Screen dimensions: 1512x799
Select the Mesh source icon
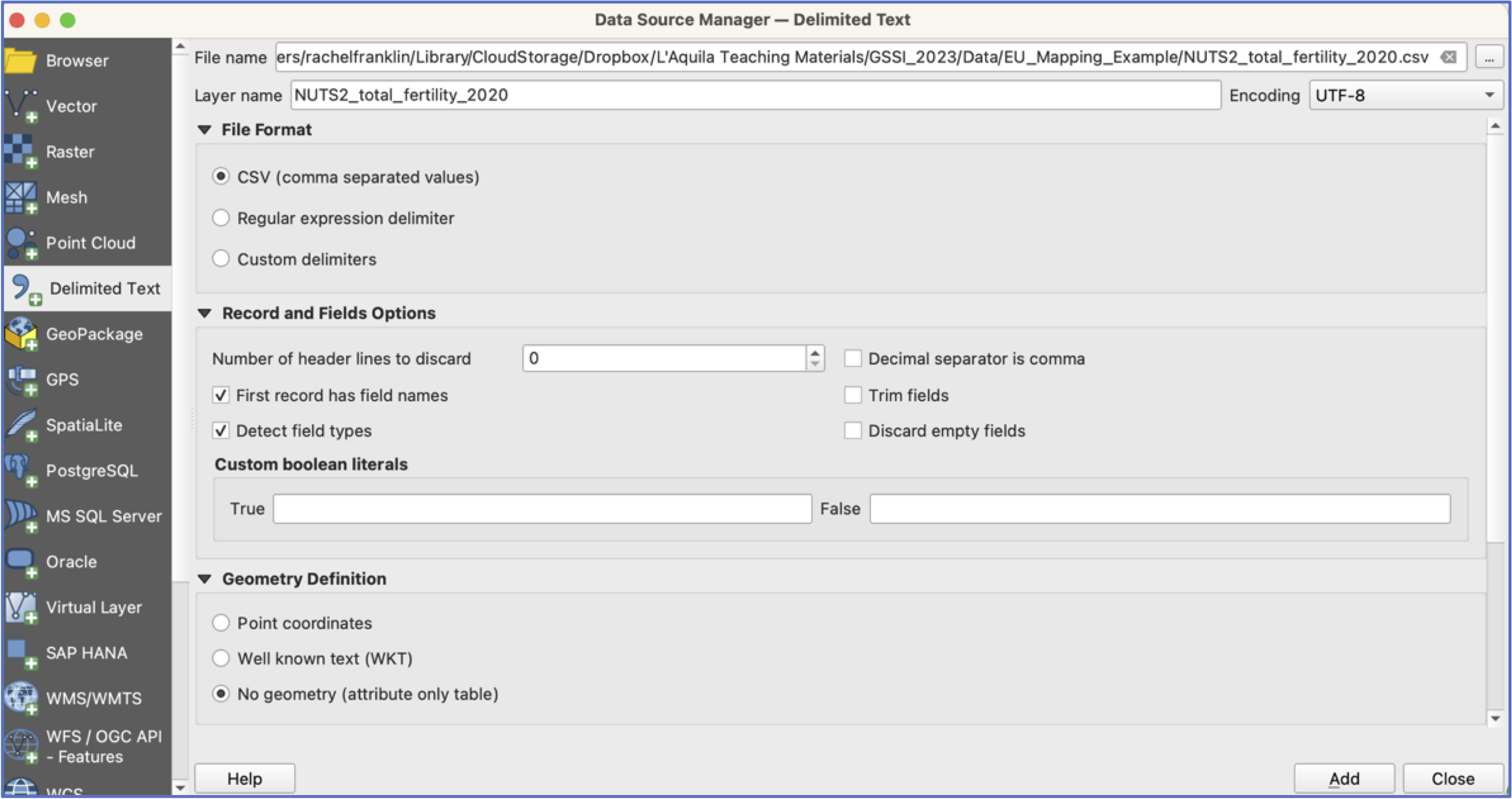click(22, 198)
